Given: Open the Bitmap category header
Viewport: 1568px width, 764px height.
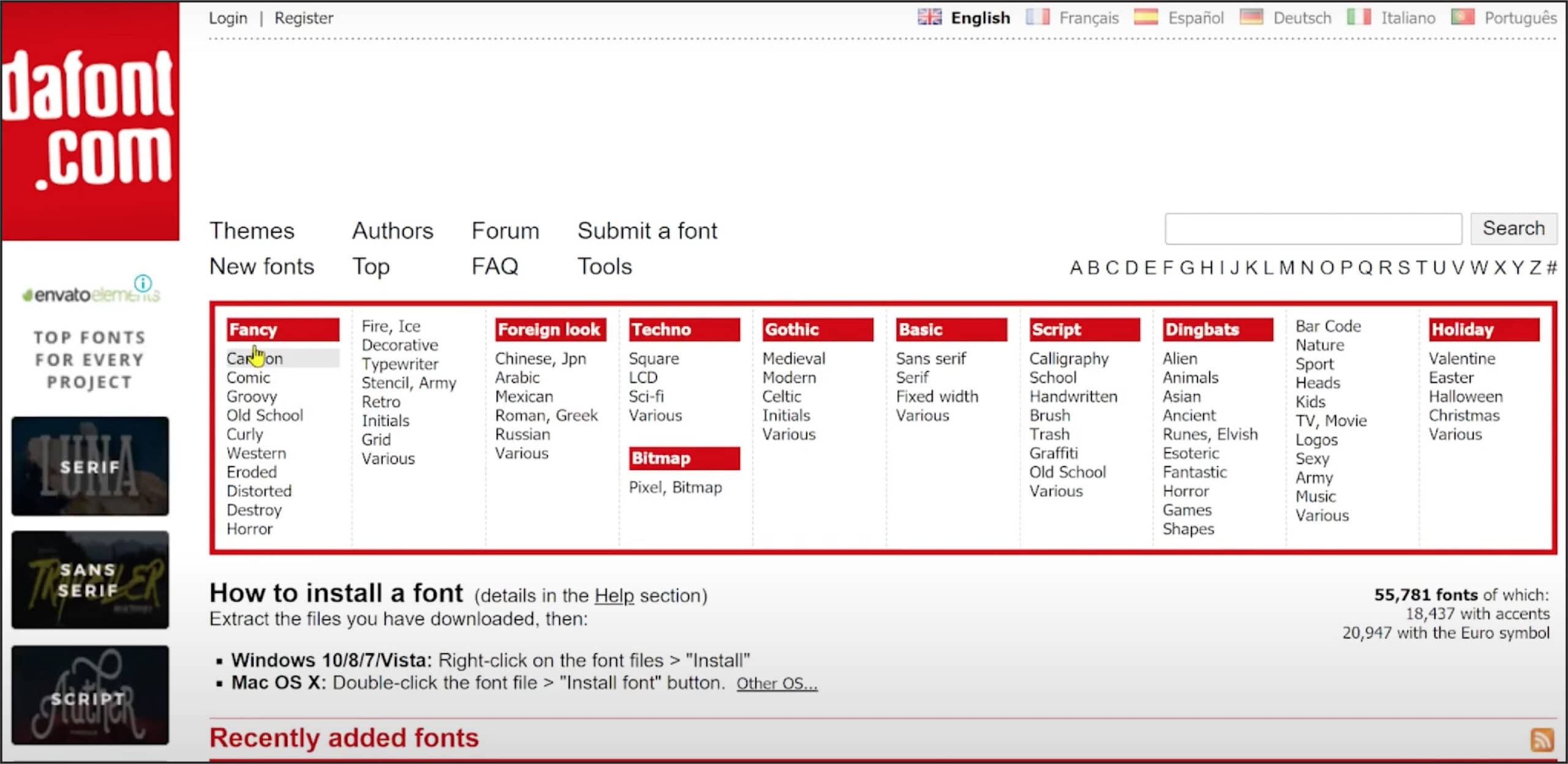Looking at the screenshot, I should pos(684,458).
